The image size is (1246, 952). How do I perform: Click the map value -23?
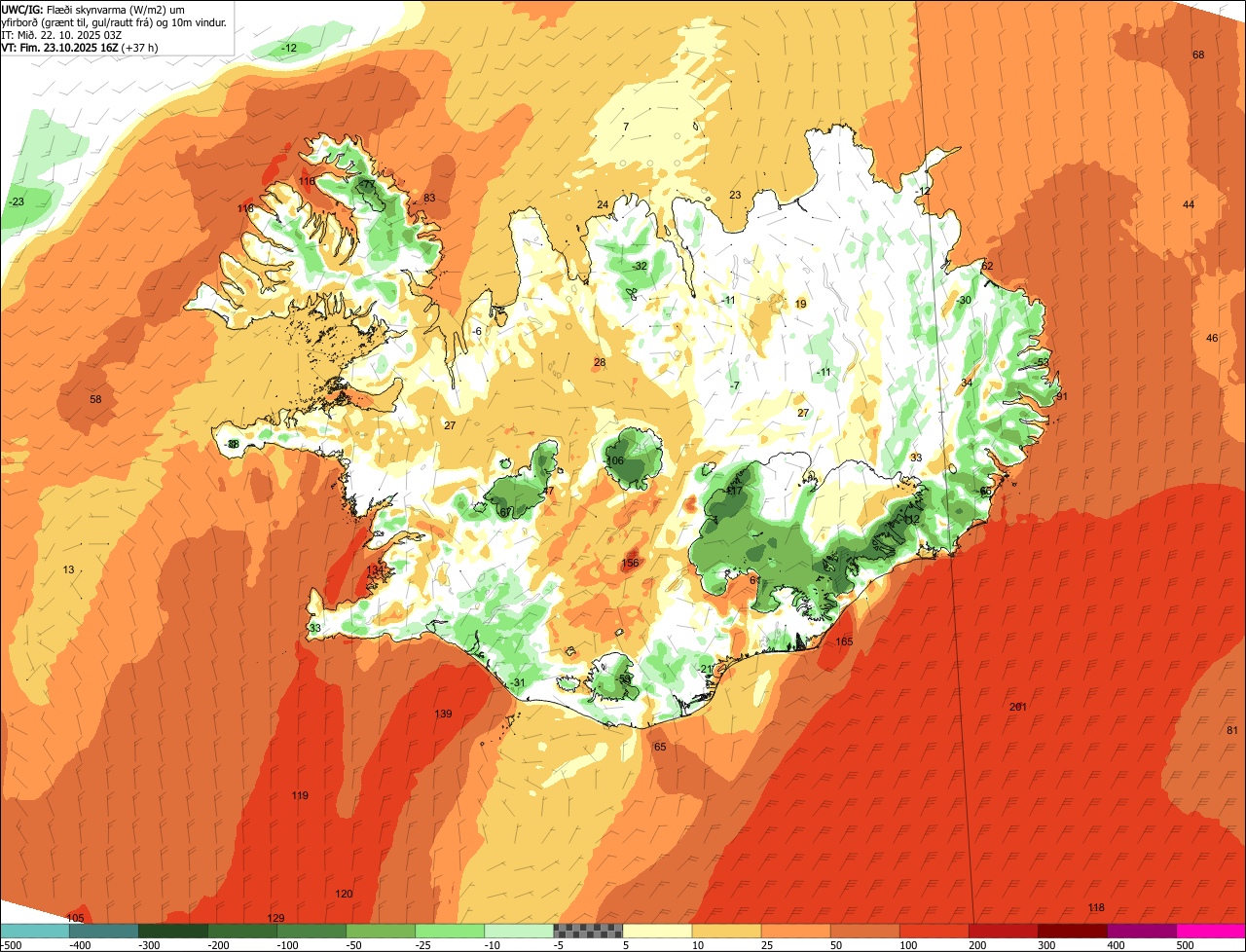[x=17, y=201]
